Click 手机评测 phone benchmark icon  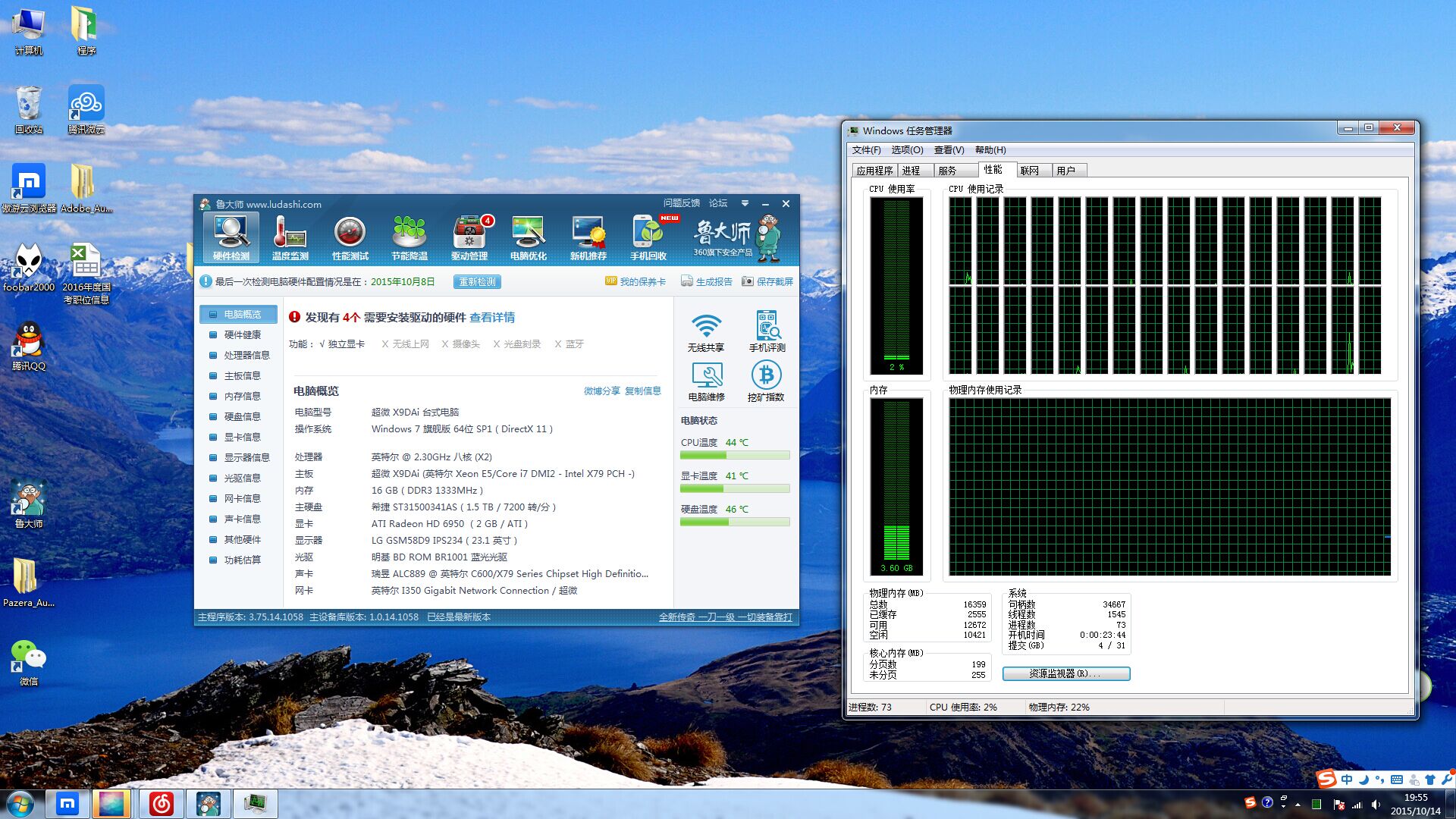pyautogui.click(x=767, y=332)
